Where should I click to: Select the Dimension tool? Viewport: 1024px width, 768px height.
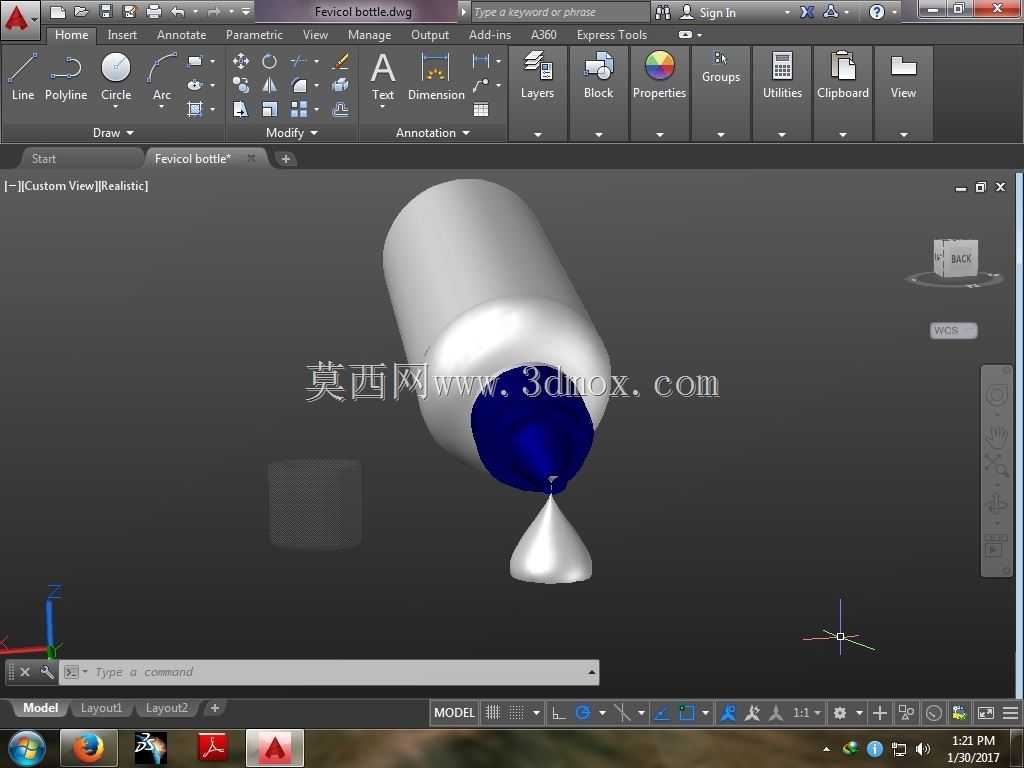pos(436,76)
